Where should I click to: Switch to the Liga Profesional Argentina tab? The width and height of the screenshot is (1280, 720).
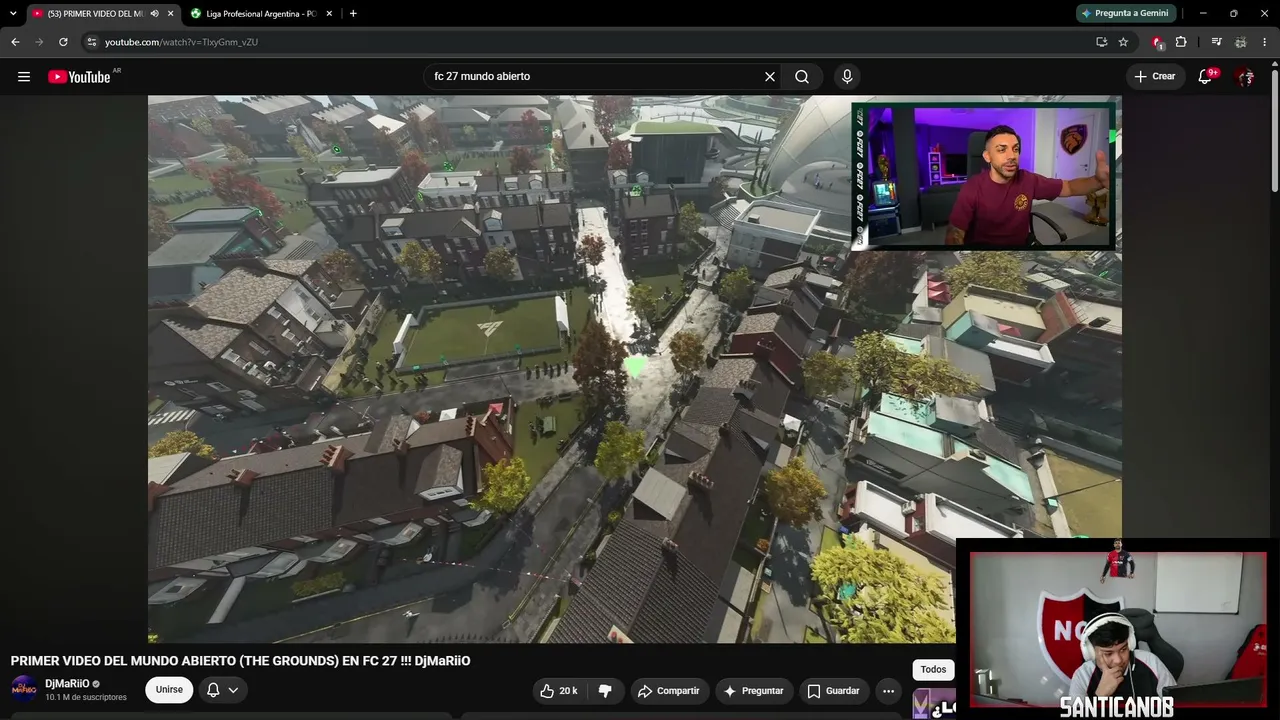point(262,14)
